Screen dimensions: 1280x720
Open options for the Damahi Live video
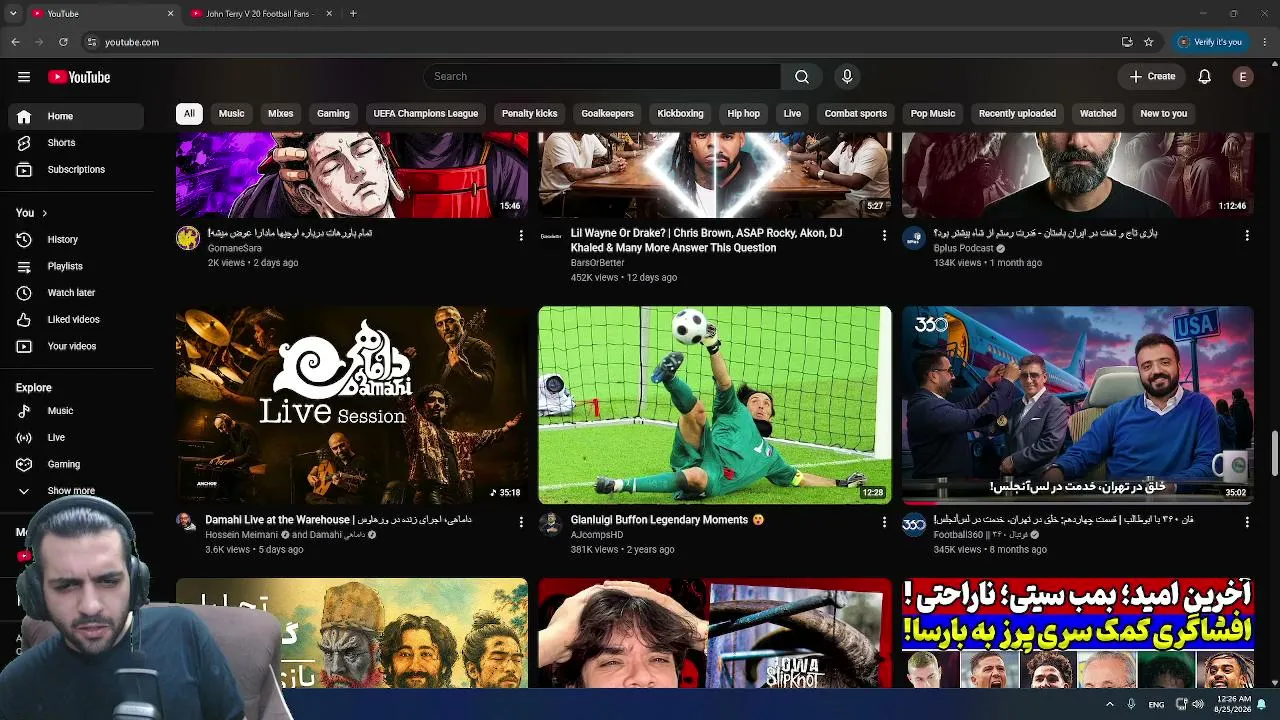coord(521,522)
